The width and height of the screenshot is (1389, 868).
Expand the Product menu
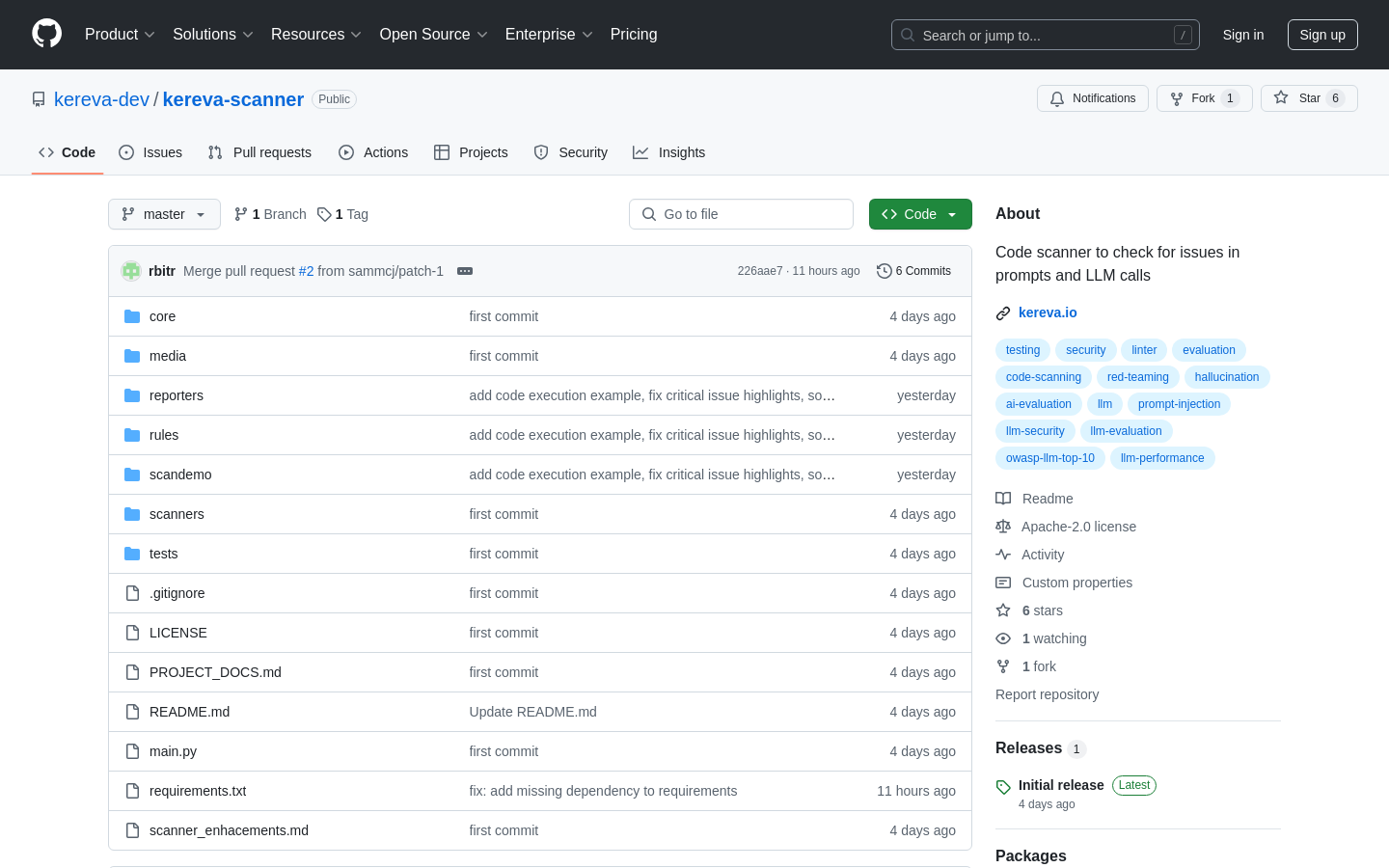(x=120, y=35)
